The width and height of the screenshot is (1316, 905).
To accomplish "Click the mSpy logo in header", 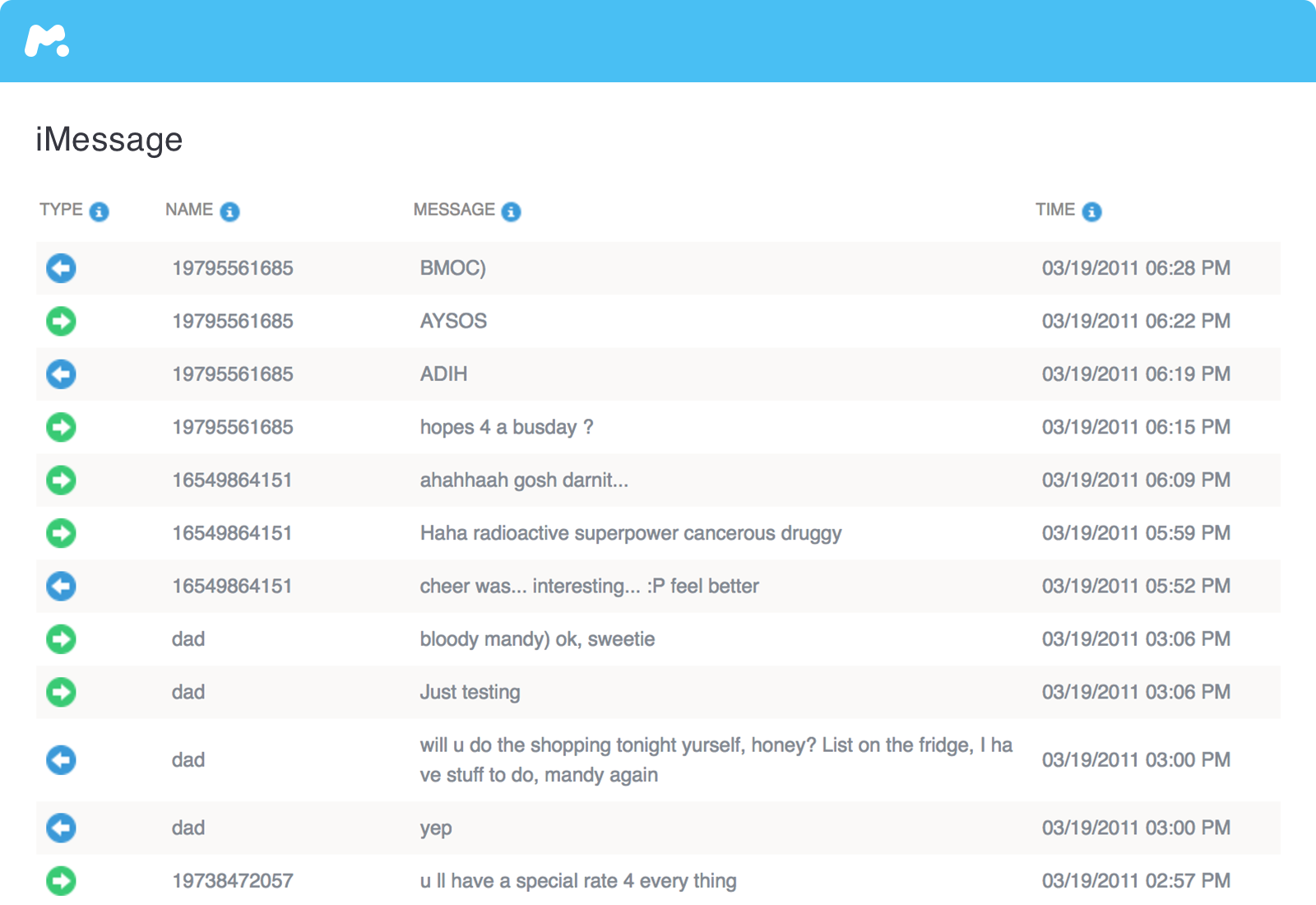I will [x=47, y=40].
